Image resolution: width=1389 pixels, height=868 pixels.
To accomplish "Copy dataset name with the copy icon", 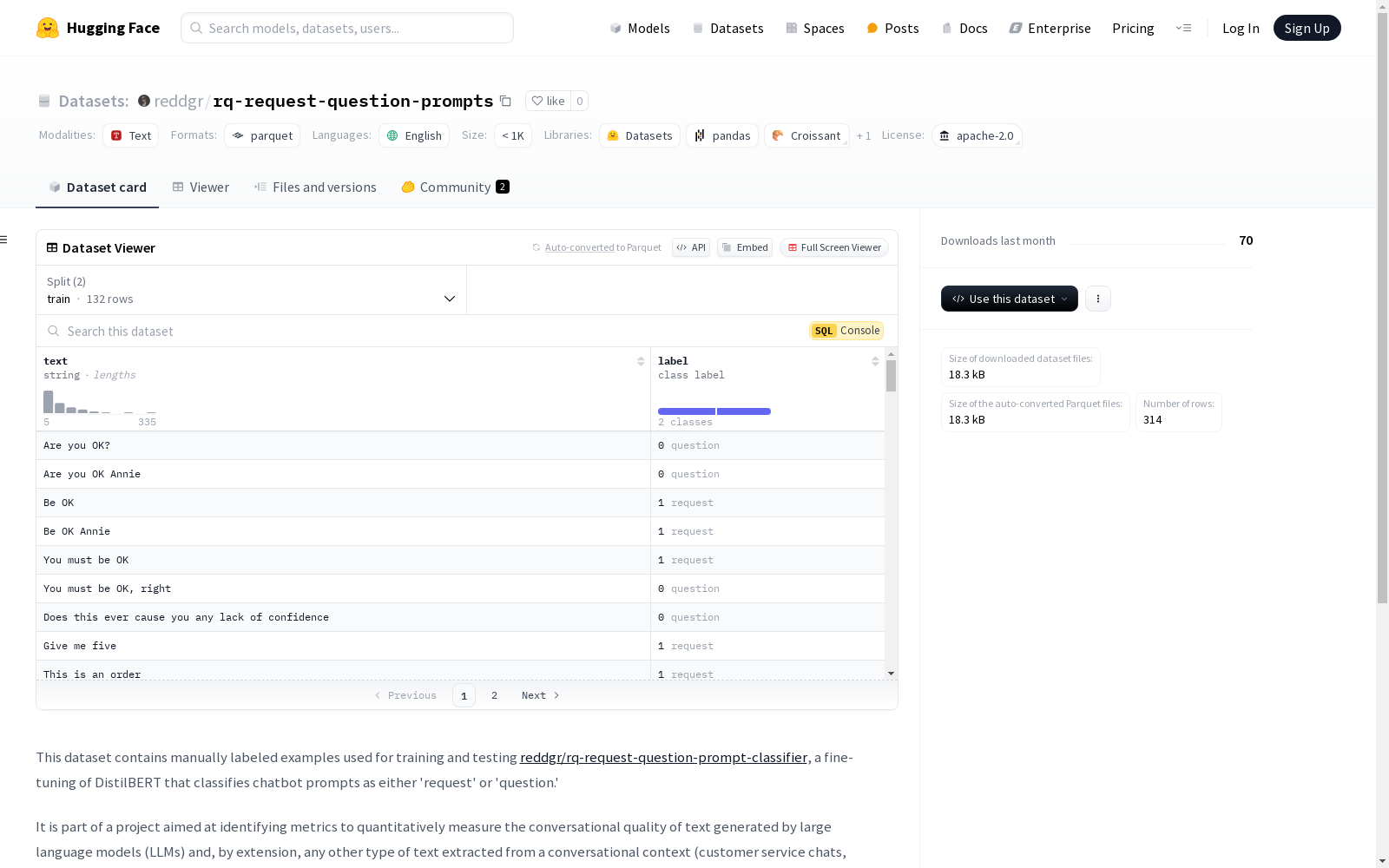I will click(505, 101).
